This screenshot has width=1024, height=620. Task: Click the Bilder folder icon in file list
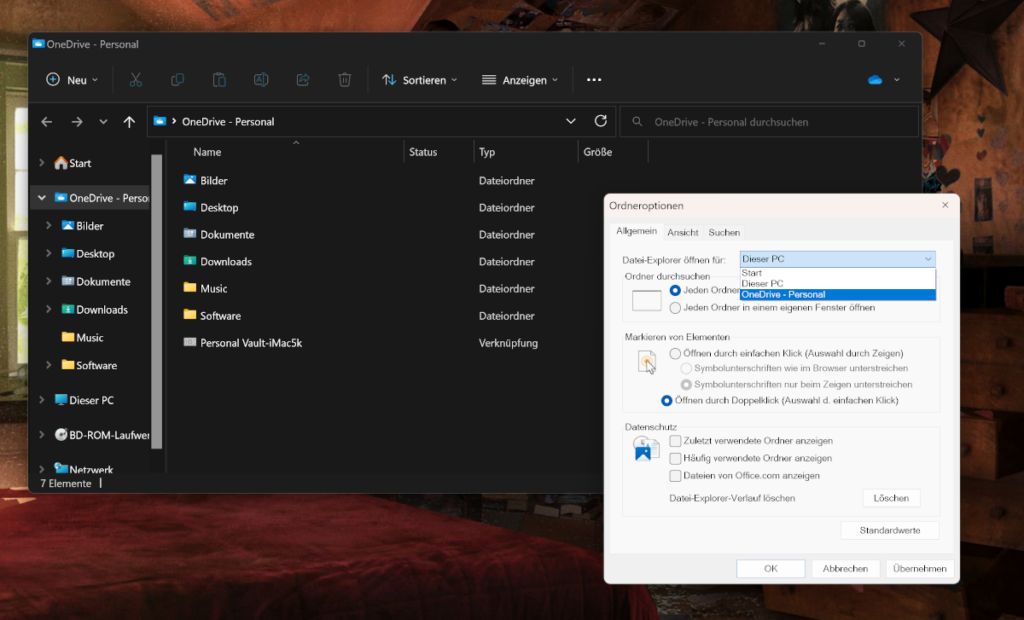pyautogui.click(x=189, y=180)
